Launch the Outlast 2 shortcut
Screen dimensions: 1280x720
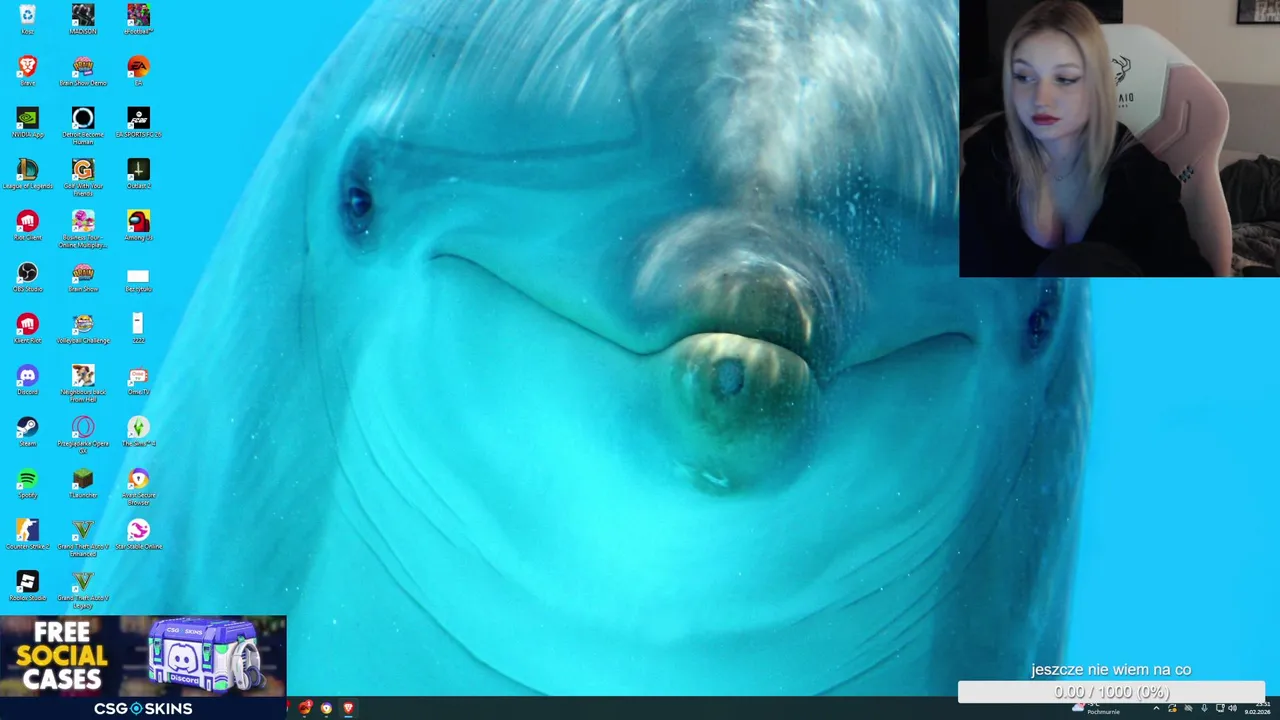(x=138, y=173)
